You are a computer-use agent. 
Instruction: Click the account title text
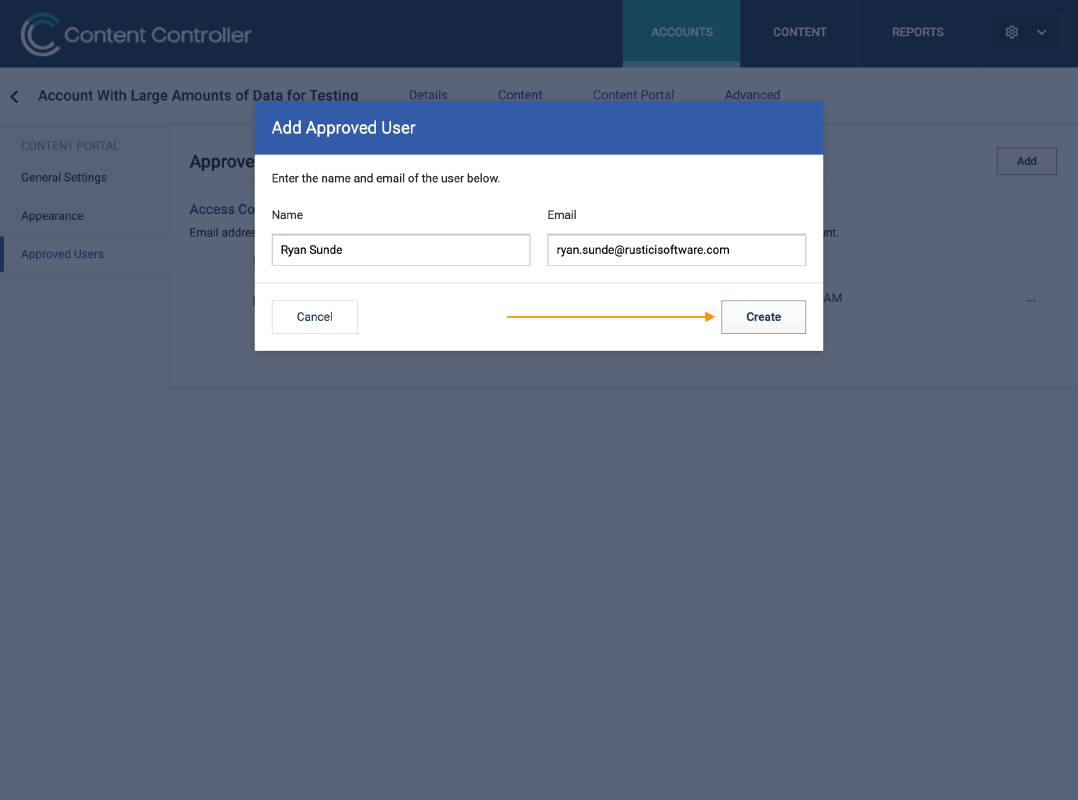click(x=198, y=96)
